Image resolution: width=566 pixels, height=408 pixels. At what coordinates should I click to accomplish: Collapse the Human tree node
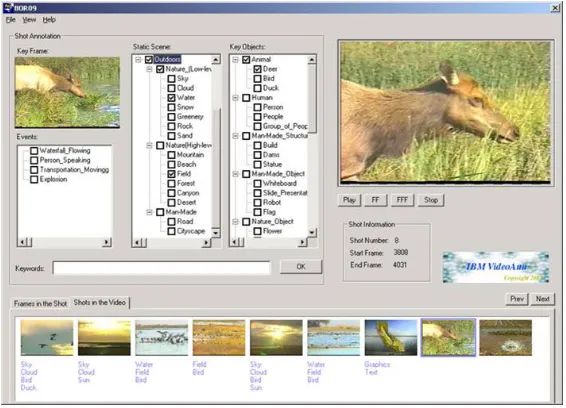click(x=235, y=97)
